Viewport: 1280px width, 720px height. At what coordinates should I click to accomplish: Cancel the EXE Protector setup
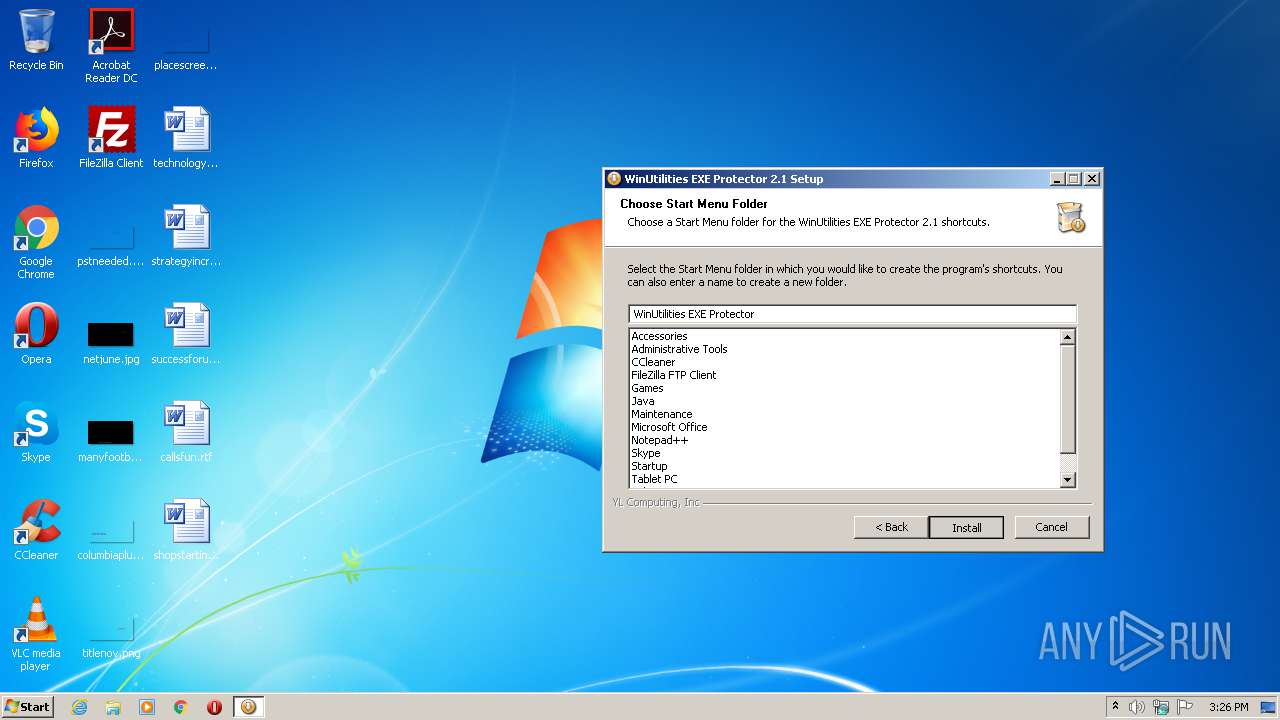(x=1051, y=527)
